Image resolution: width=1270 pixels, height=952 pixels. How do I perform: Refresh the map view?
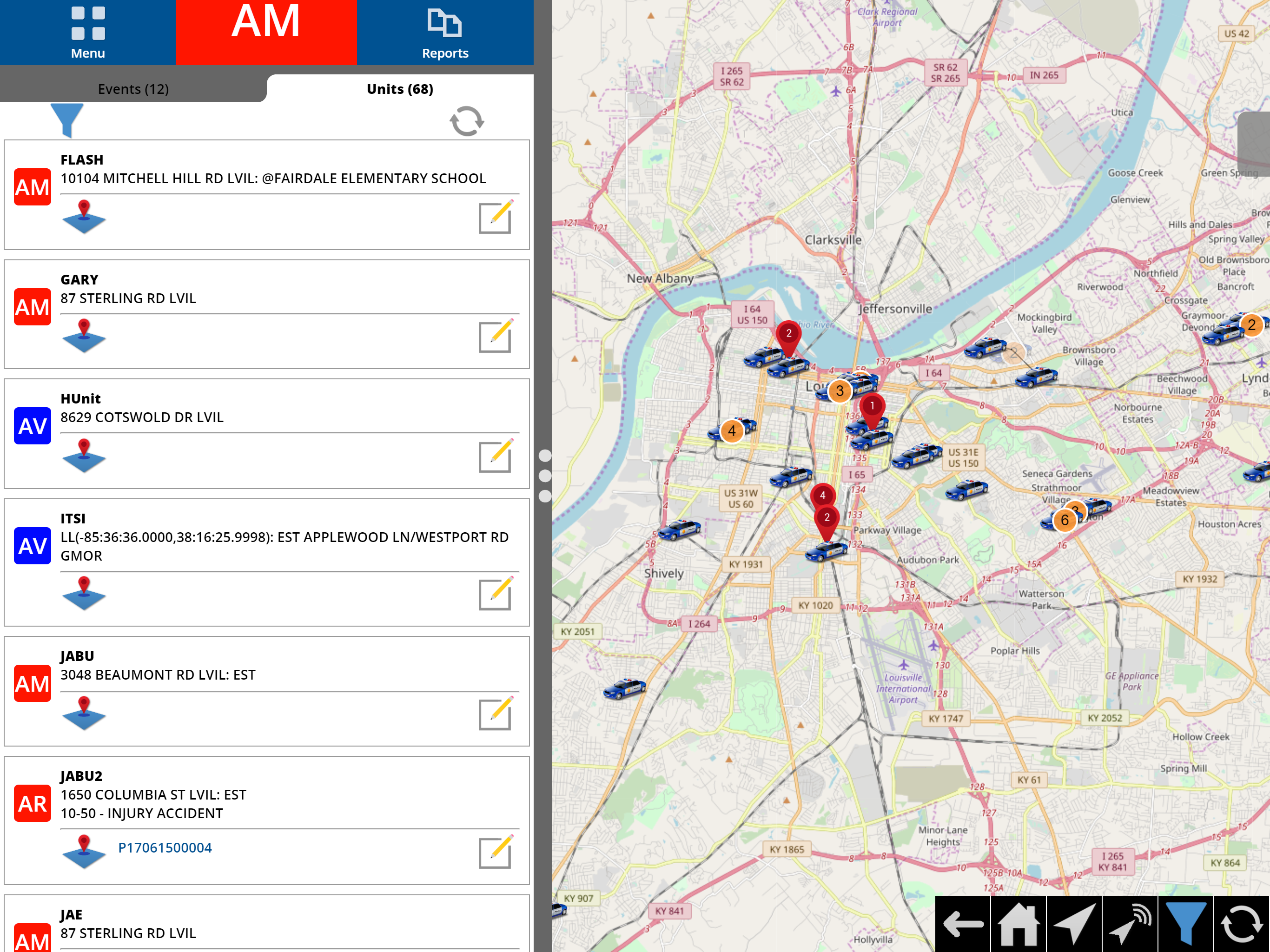(x=1242, y=924)
